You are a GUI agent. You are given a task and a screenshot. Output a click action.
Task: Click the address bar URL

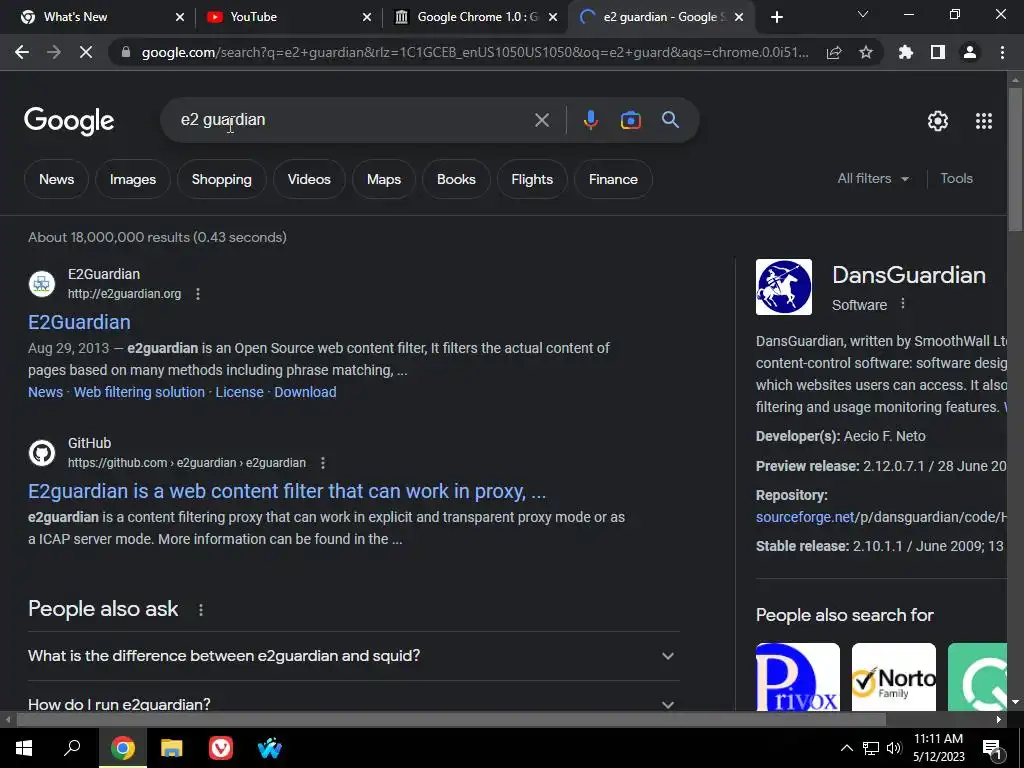(475, 52)
